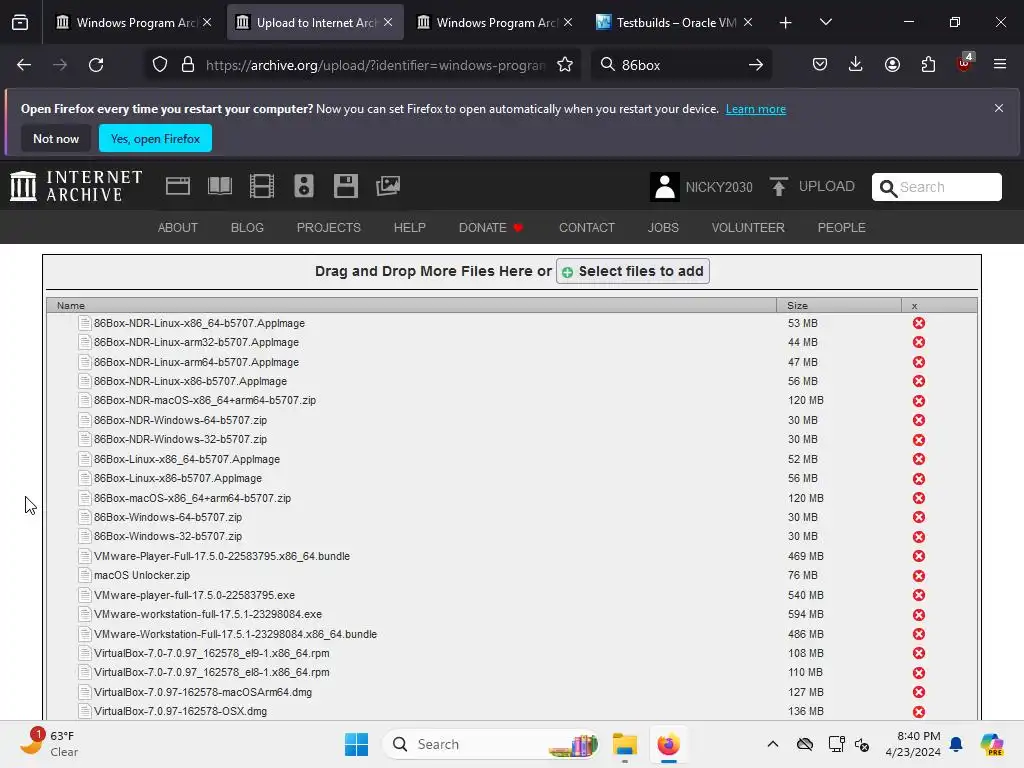Open the HELP menu item
Viewport: 1024px width, 768px height.
(409, 228)
